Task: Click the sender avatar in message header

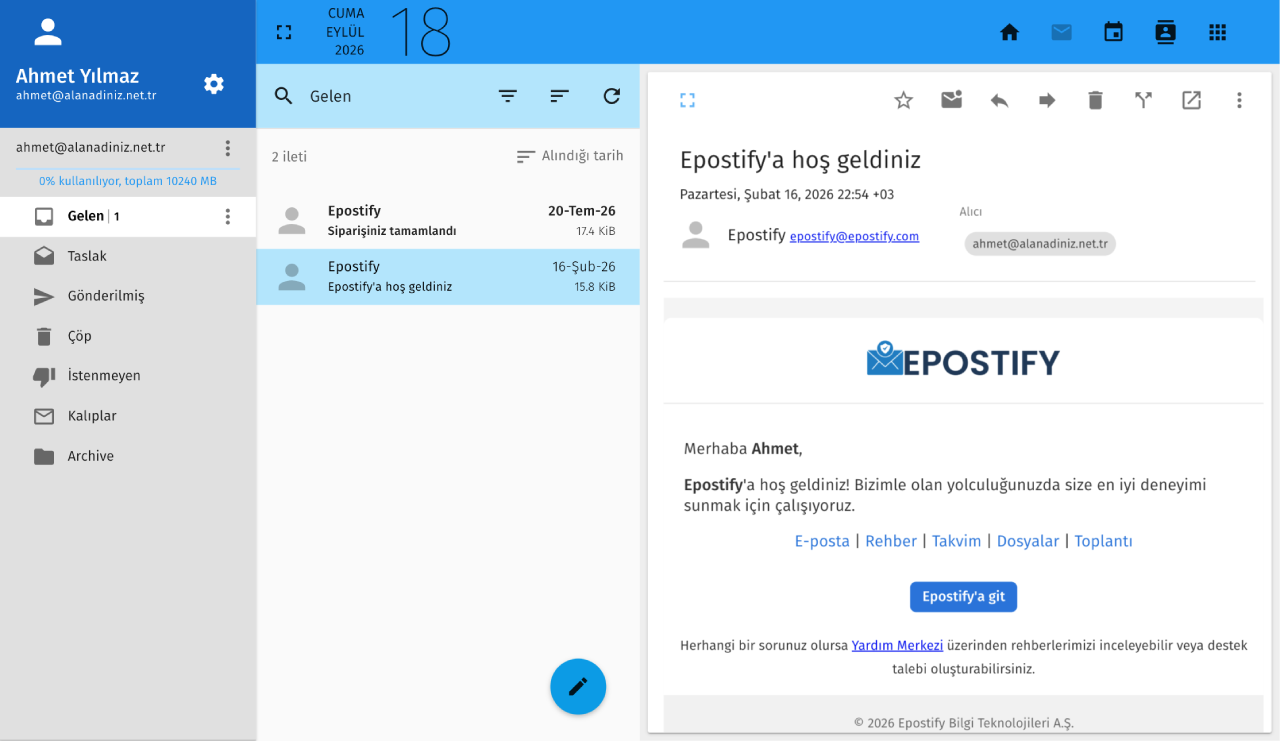Action: (695, 235)
